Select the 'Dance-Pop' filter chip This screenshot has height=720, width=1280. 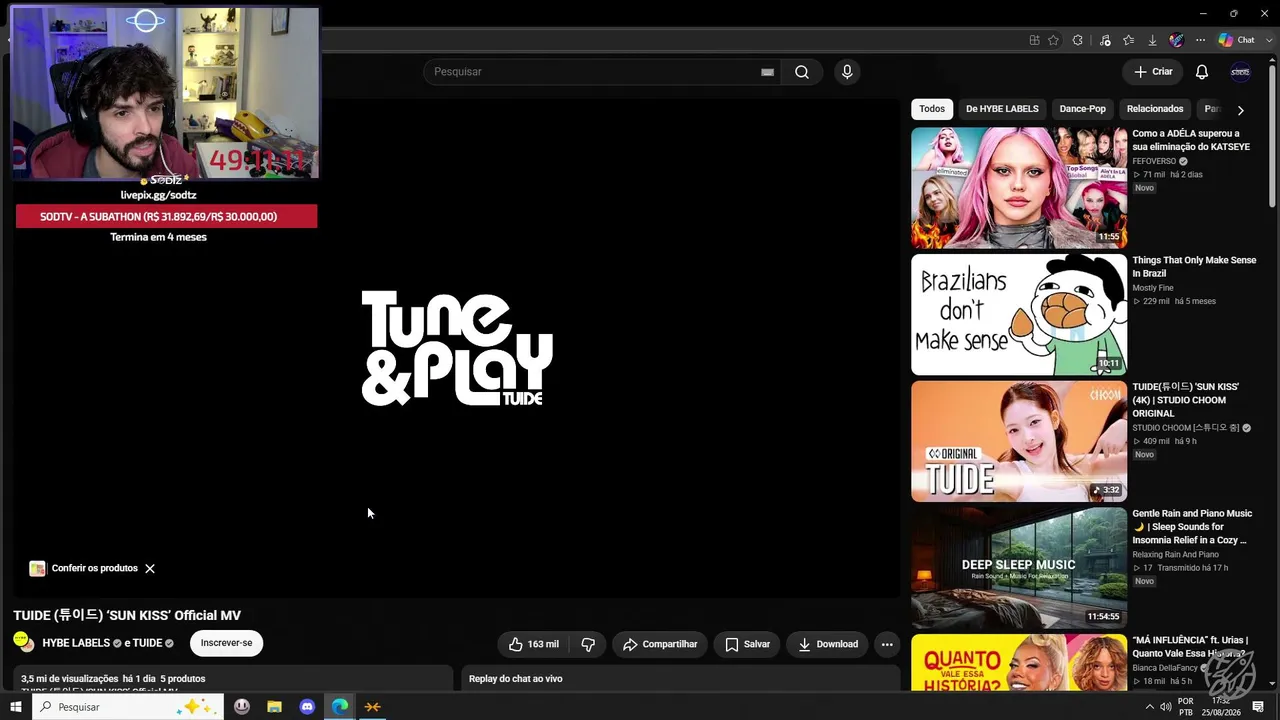pyautogui.click(x=1083, y=109)
